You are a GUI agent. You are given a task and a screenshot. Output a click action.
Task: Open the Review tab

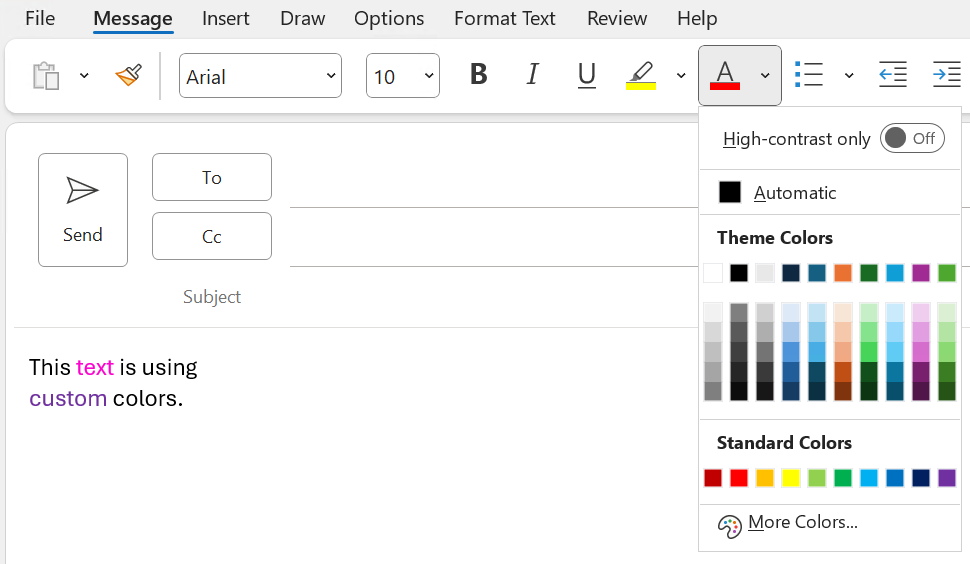pyautogui.click(x=617, y=19)
